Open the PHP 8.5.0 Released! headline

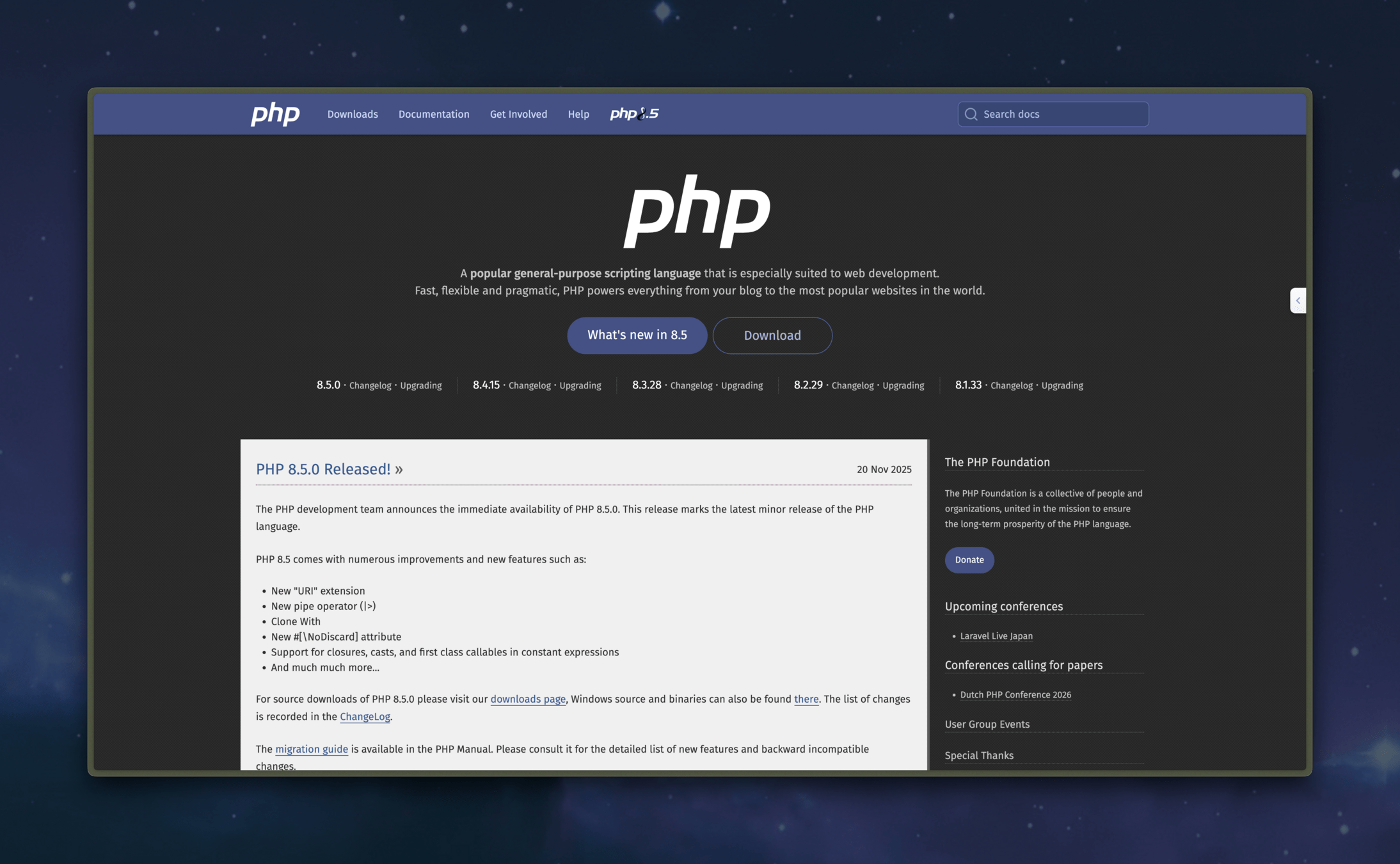click(x=323, y=469)
